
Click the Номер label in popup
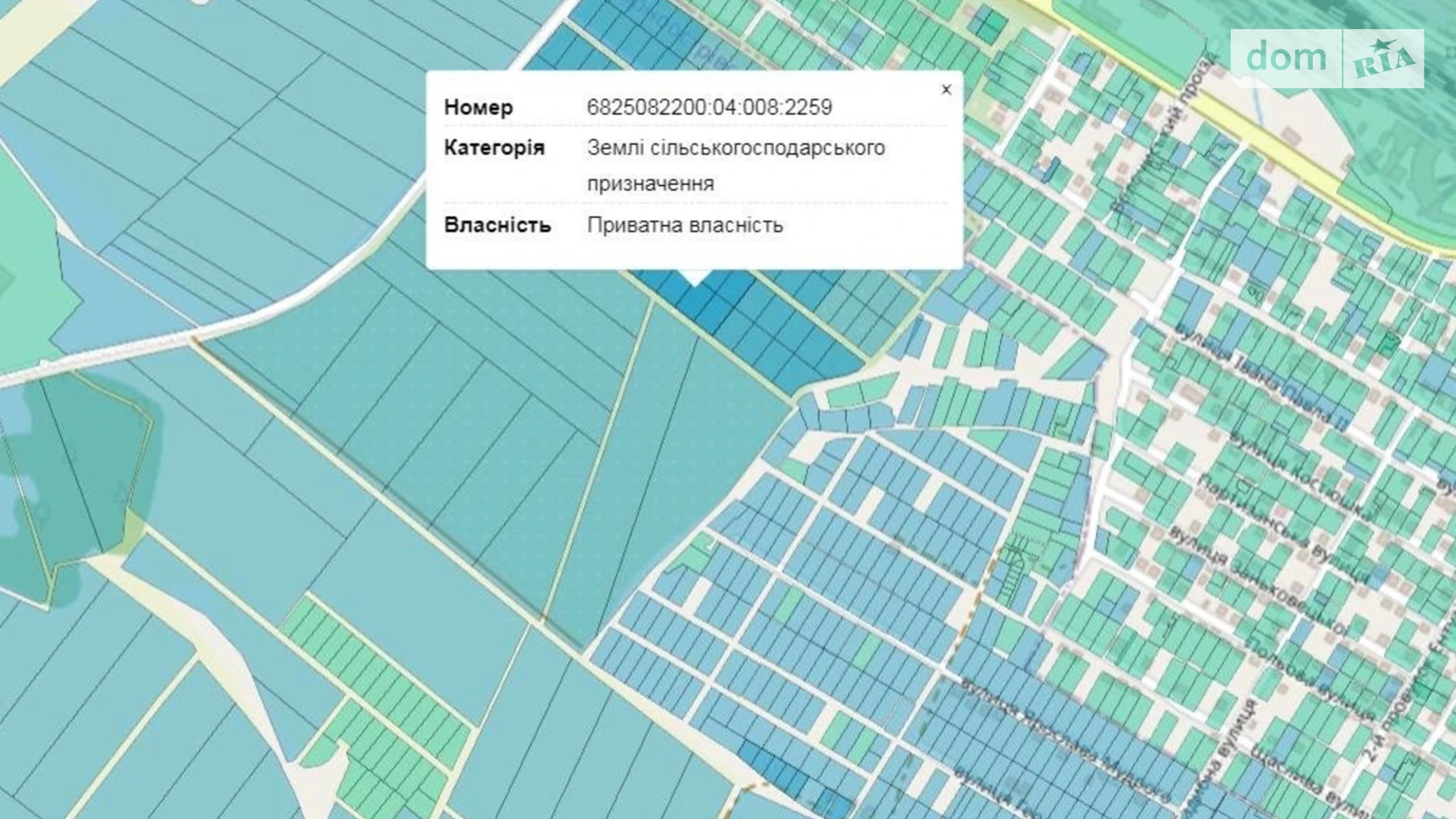pyautogui.click(x=479, y=107)
